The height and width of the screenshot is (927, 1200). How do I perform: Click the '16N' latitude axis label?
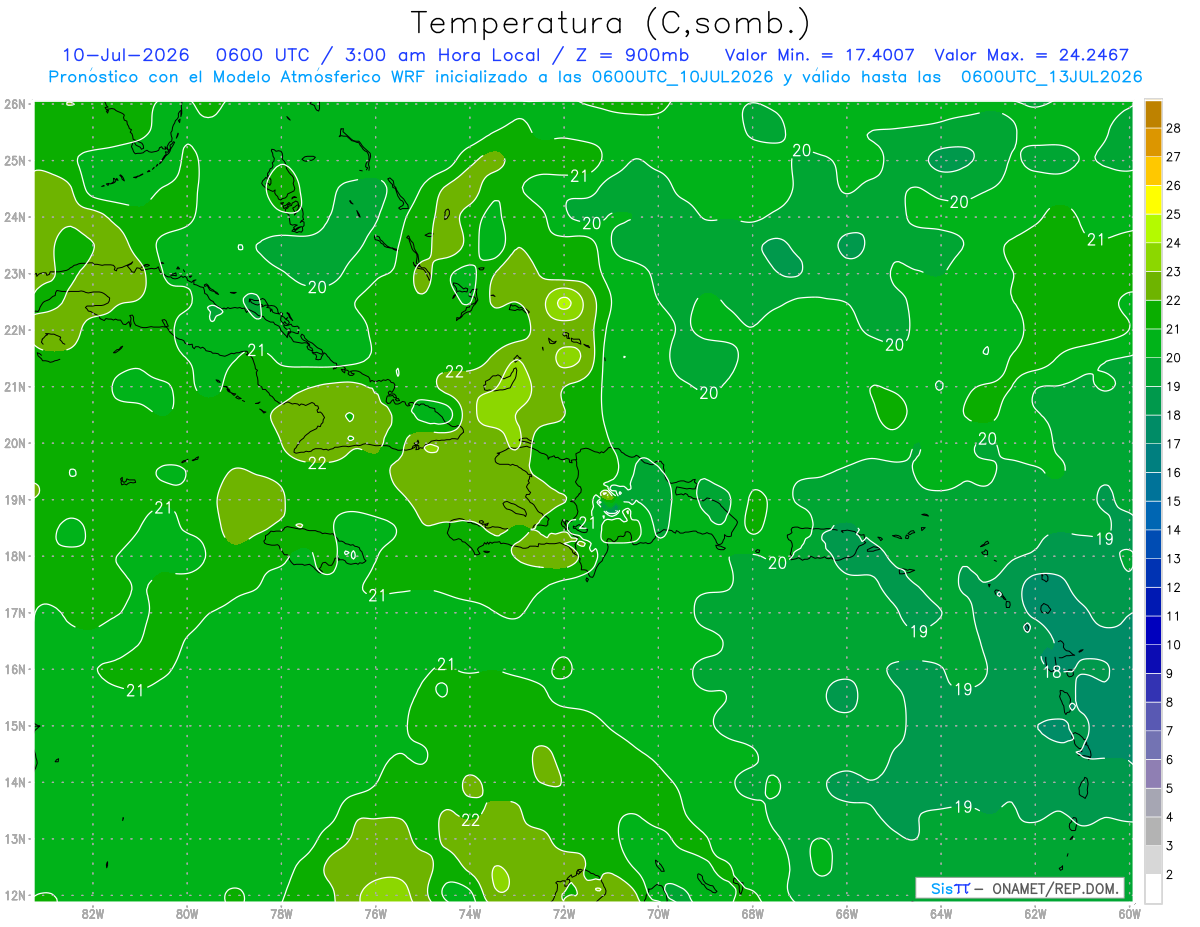(x=15, y=669)
